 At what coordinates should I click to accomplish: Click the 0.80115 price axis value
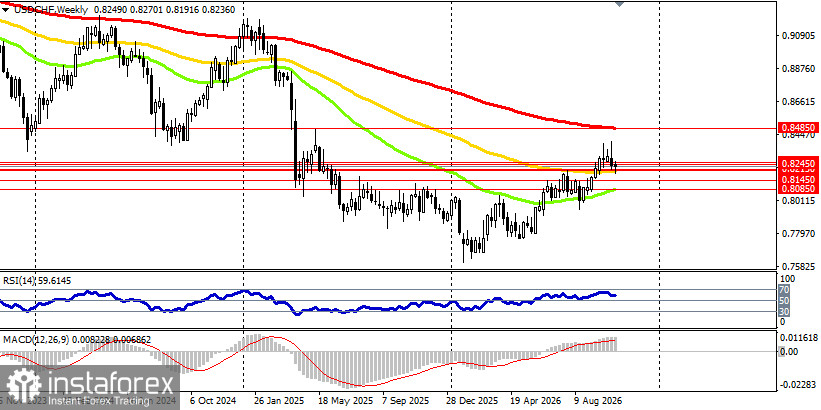coord(798,201)
